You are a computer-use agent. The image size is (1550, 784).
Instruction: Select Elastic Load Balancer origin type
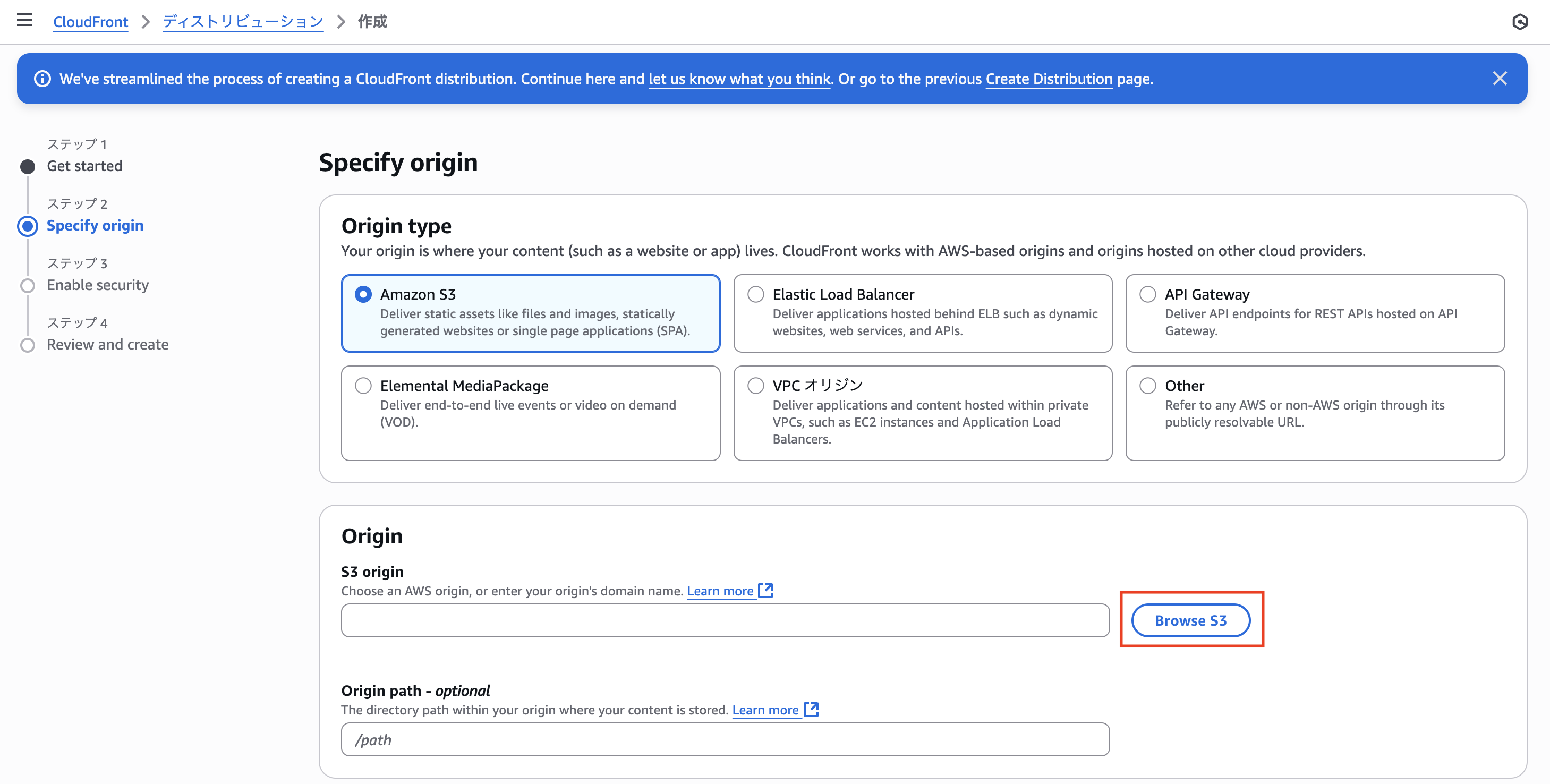(923, 313)
